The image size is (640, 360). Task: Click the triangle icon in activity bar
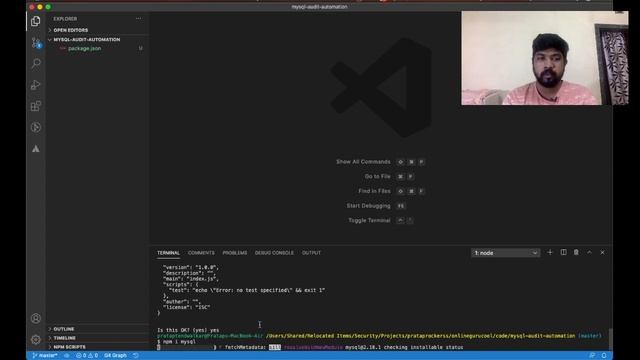(36, 149)
